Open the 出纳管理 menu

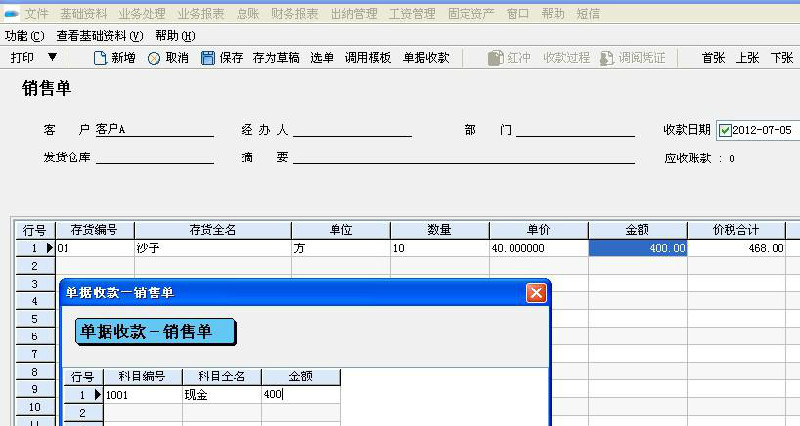354,14
